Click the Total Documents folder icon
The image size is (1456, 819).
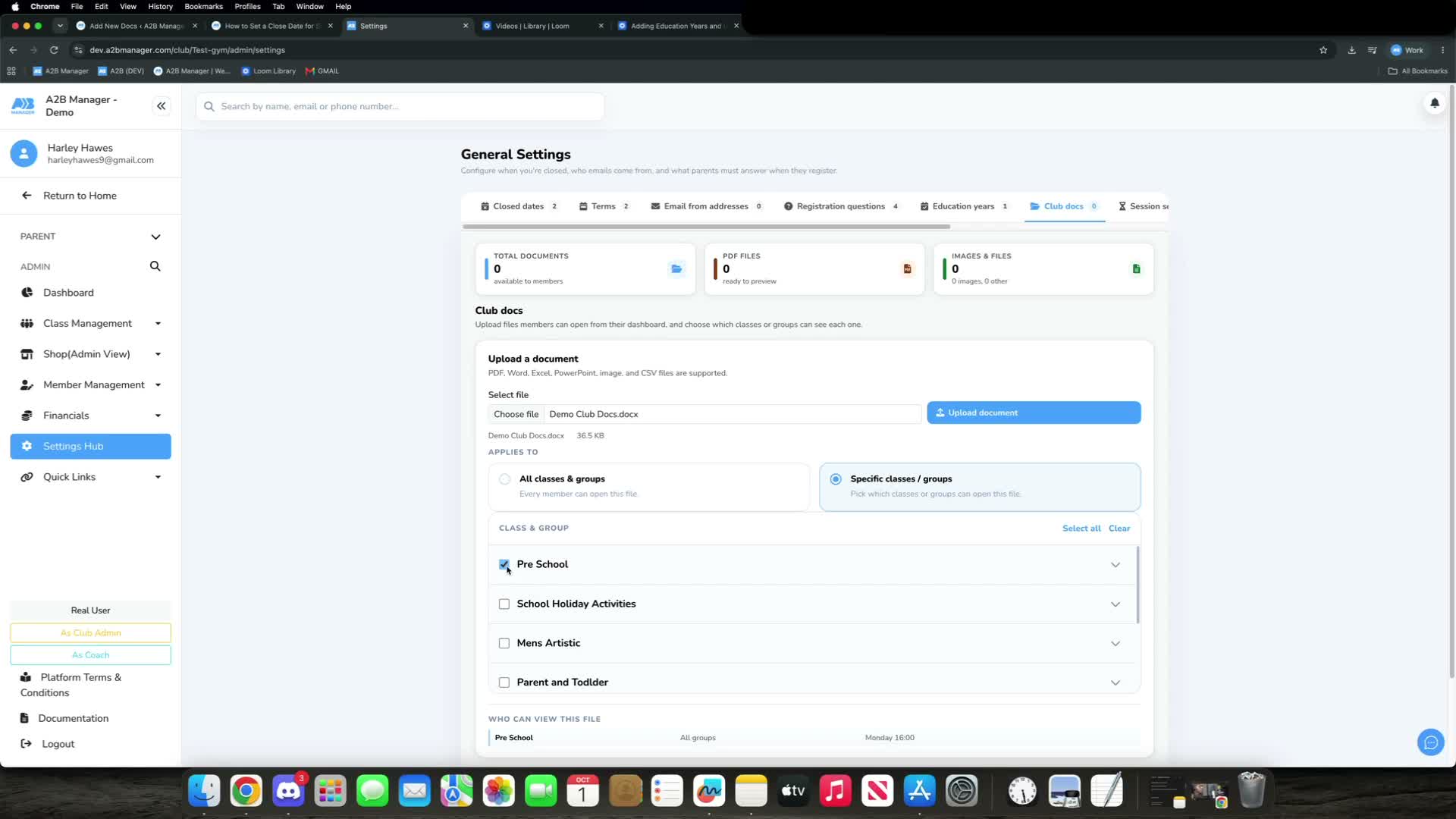[676, 268]
